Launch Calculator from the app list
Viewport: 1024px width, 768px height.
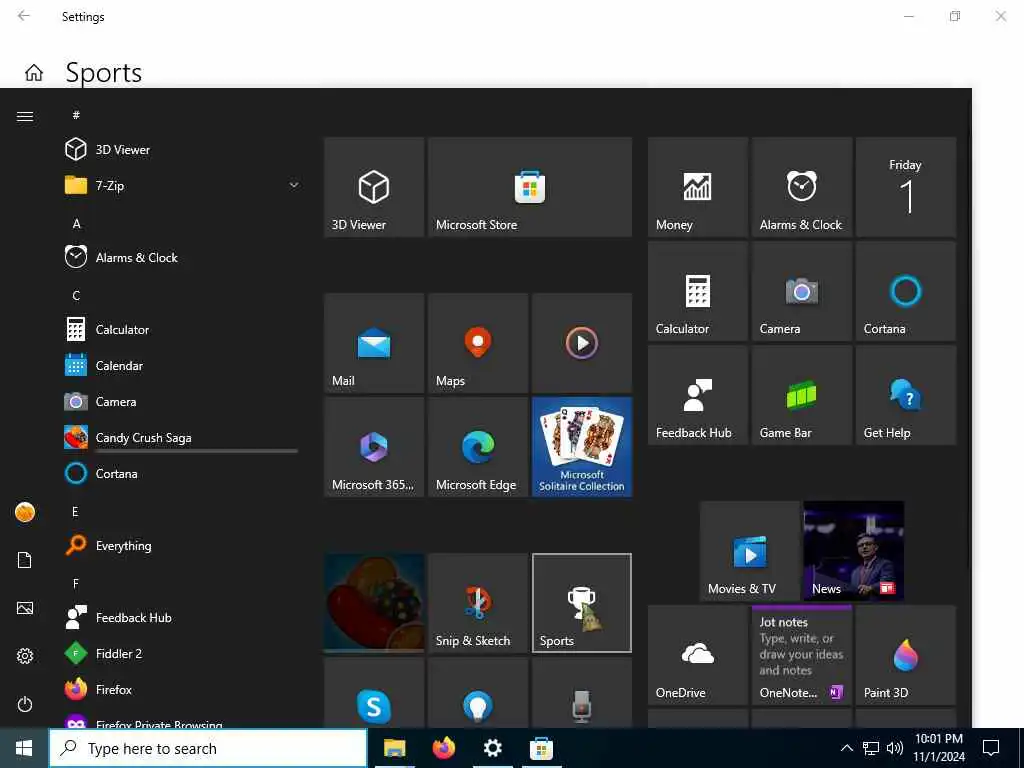click(181, 329)
